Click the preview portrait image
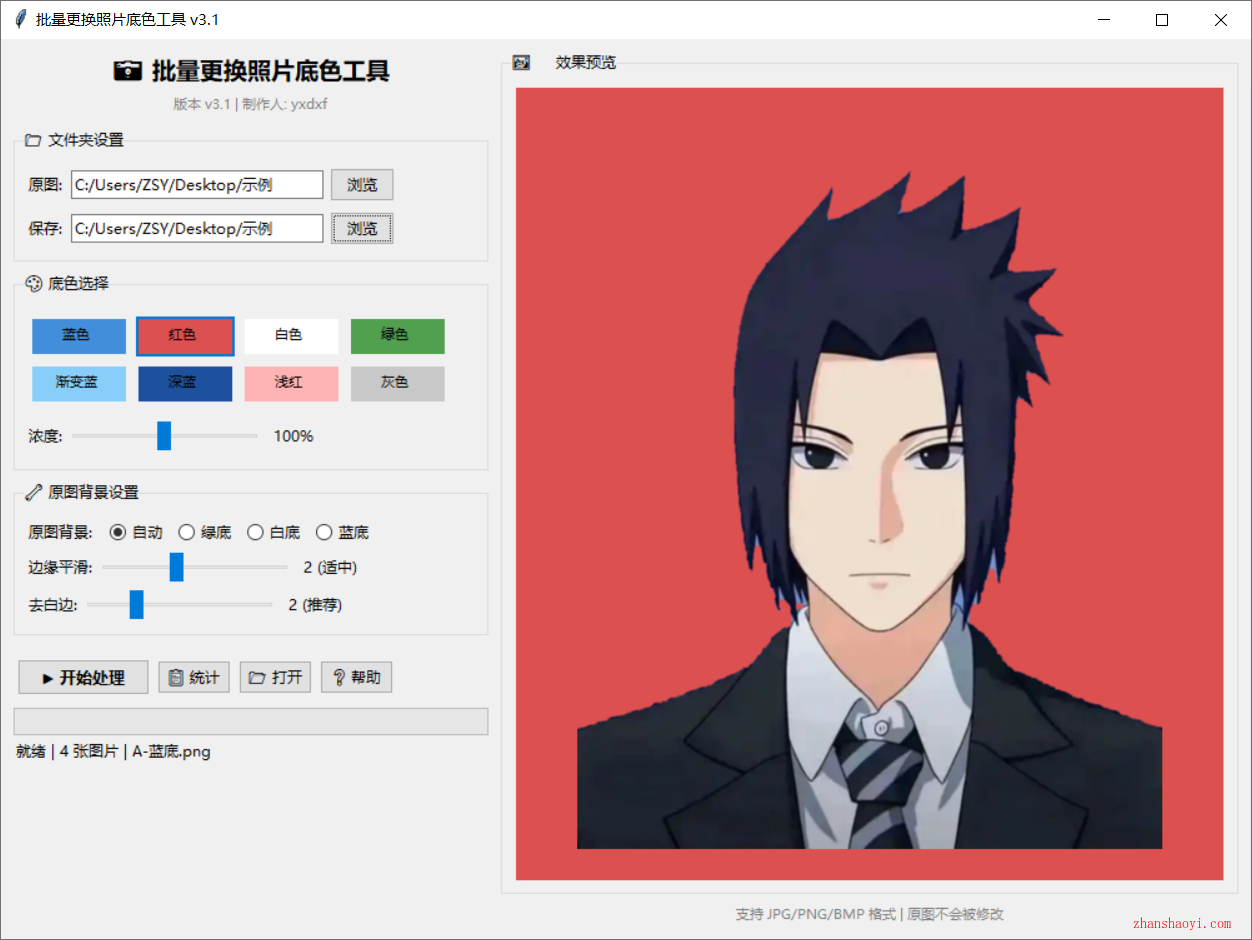 (869, 484)
